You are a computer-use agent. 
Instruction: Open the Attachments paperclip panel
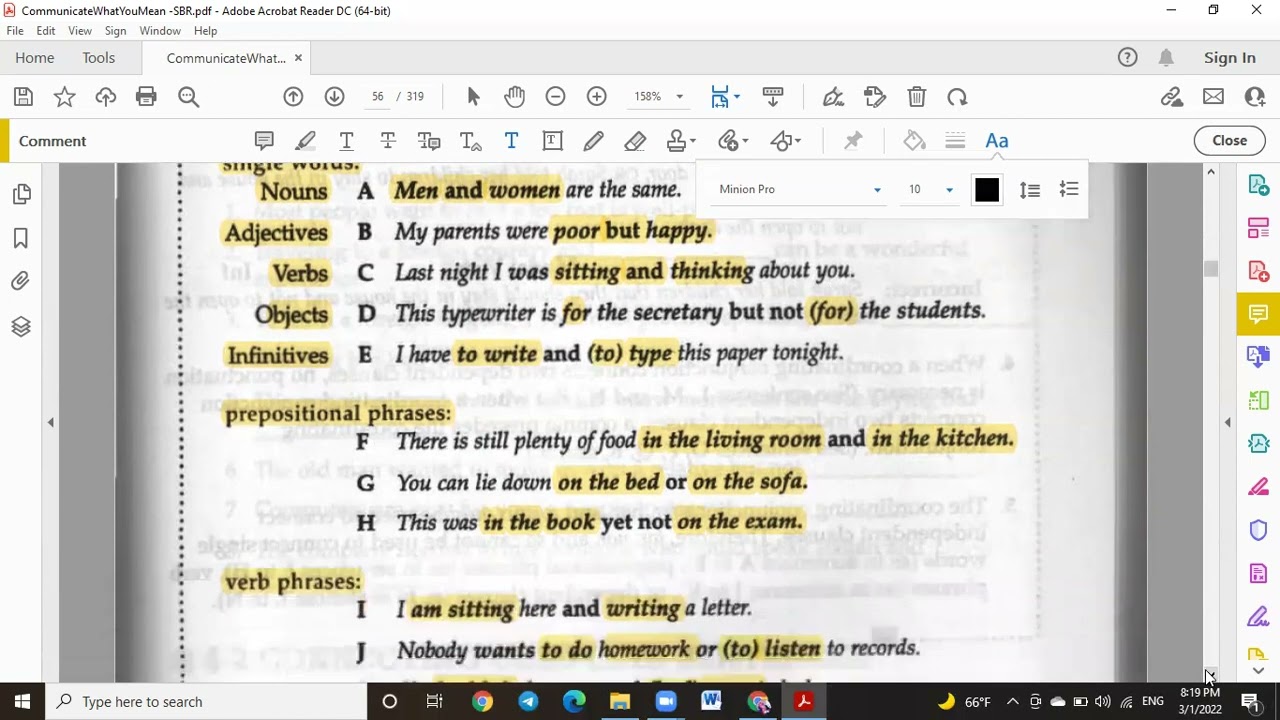click(x=21, y=282)
